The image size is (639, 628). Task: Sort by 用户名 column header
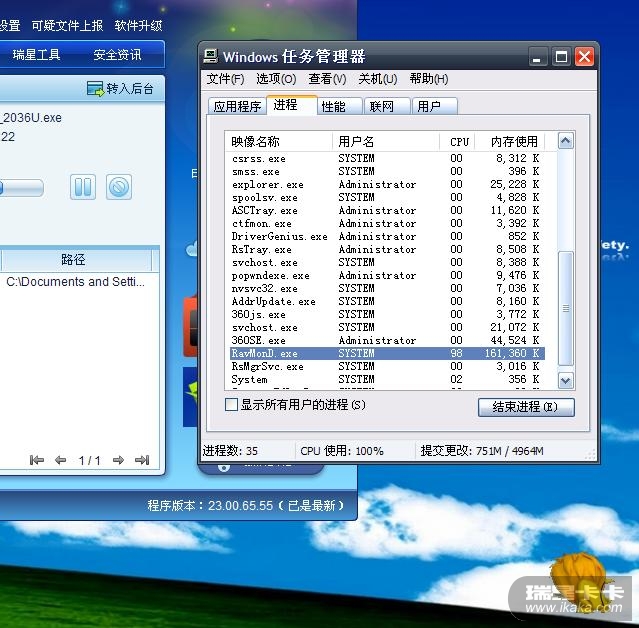click(386, 142)
